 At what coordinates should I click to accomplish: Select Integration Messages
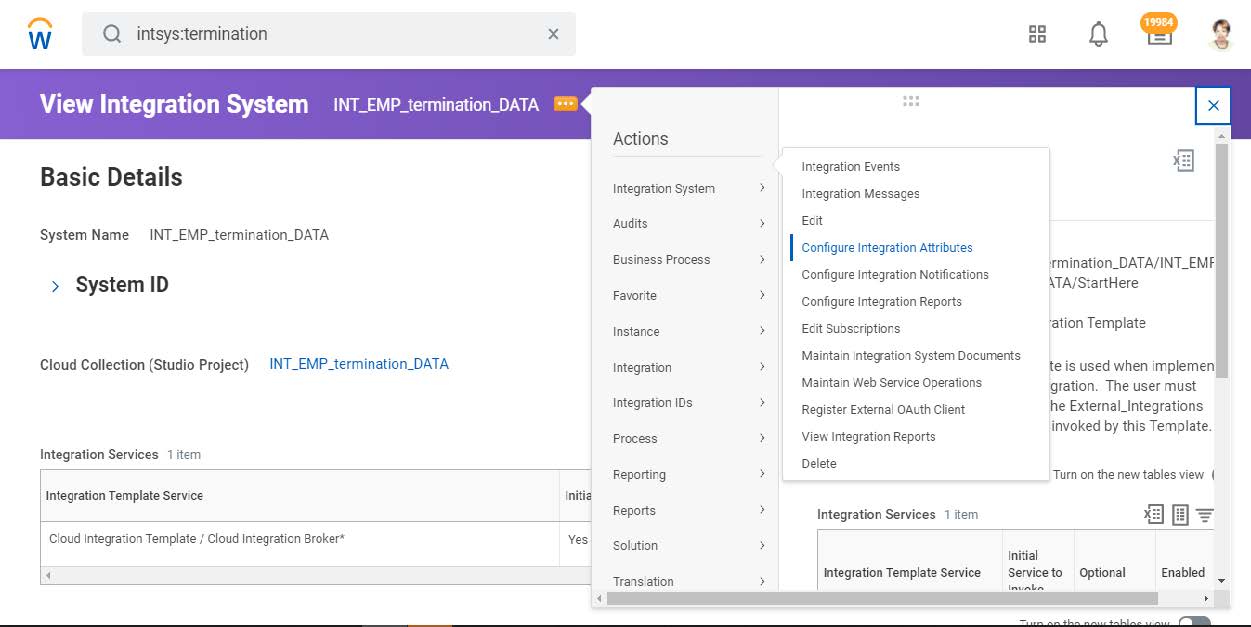(860, 194)
